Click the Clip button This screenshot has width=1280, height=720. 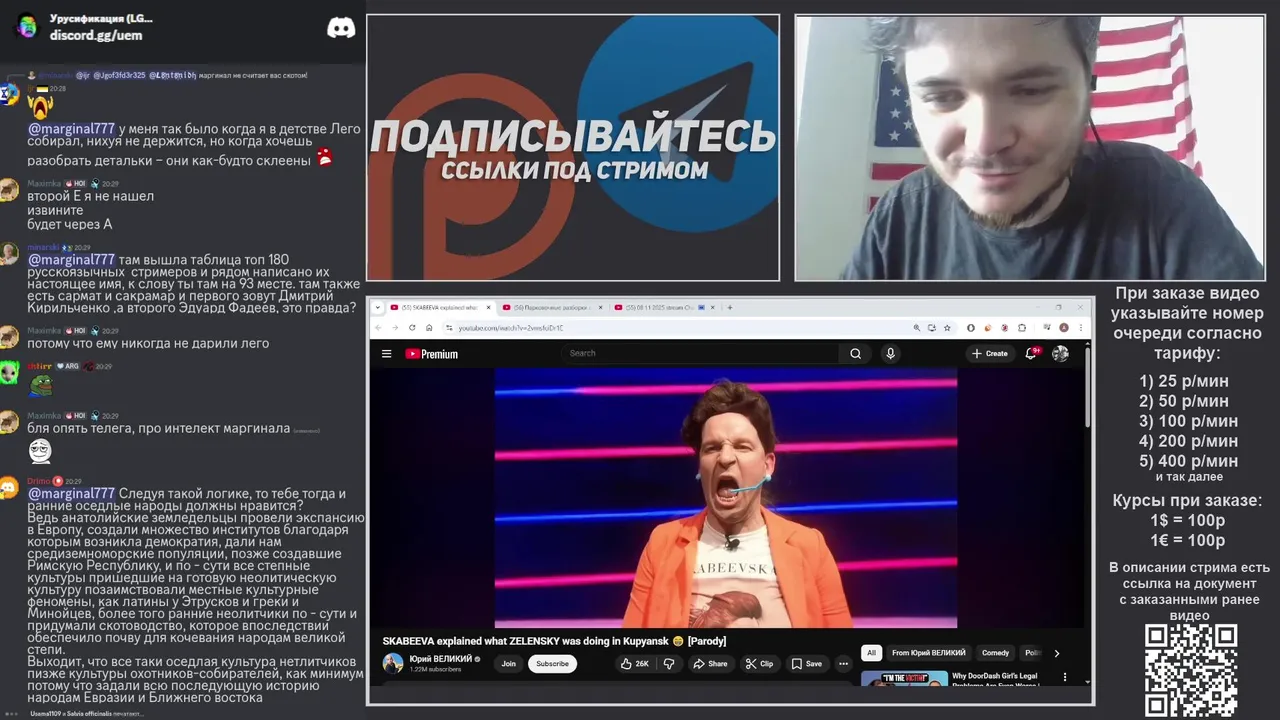click(759, 663)
